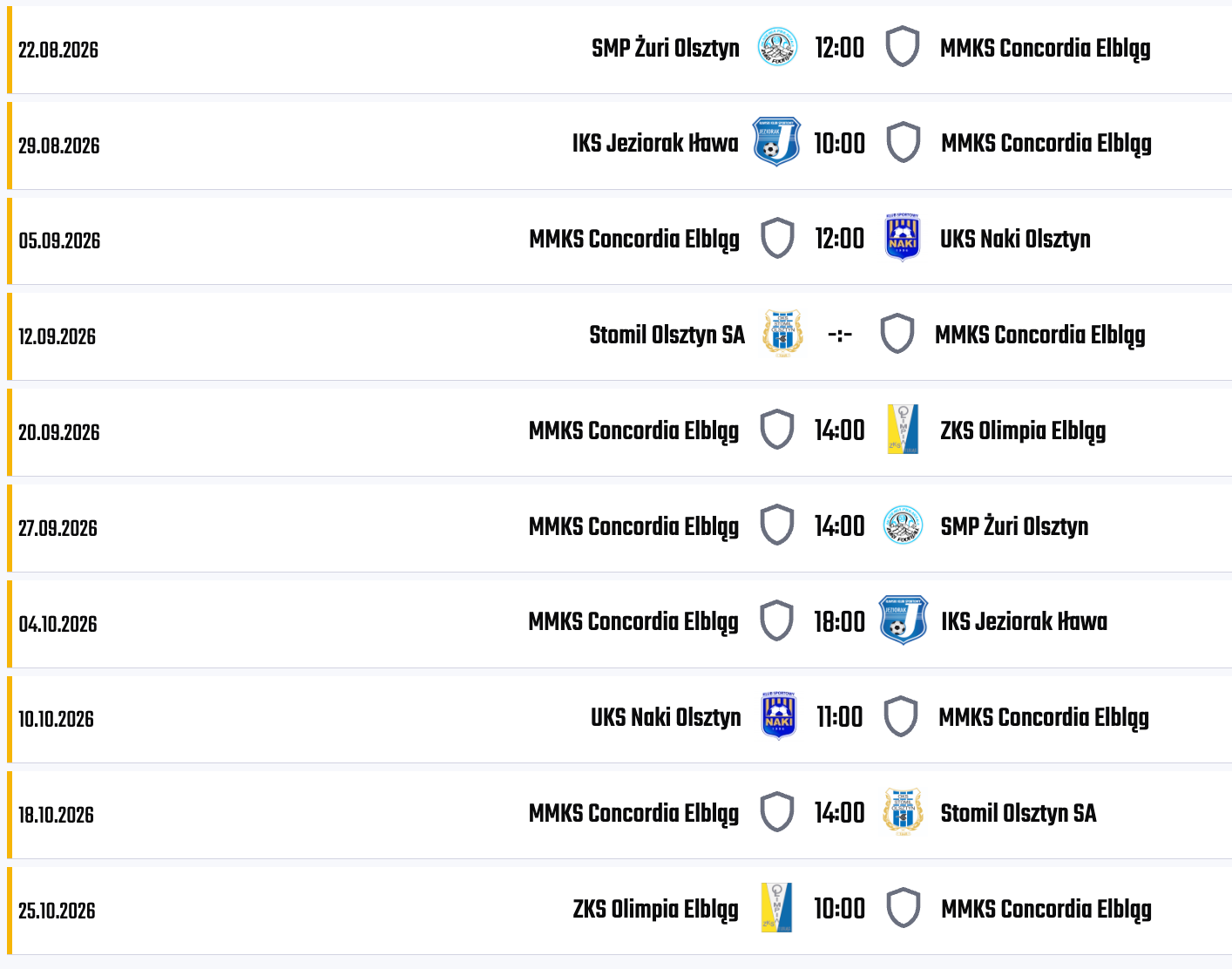This screenshot has width=1232, height=969.
Task: Open IKS Jeziorak Iława team link, 29.08.2026
Action: [x=655, y=143]
